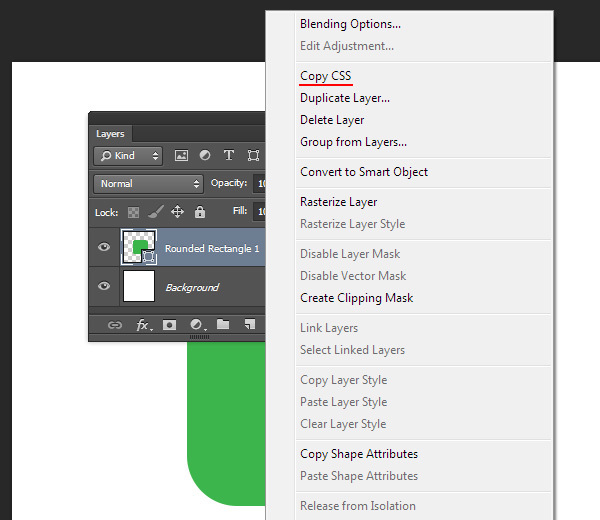
Task: Hide the Rounded Rectangle 1 layer
Action: pyautogui.click(x=104, y=248)
